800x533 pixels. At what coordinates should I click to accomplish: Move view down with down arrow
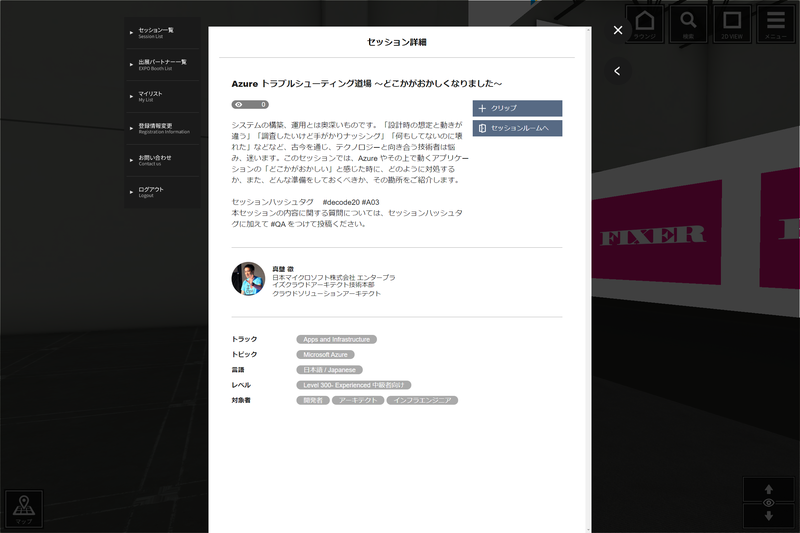[769, 516]
